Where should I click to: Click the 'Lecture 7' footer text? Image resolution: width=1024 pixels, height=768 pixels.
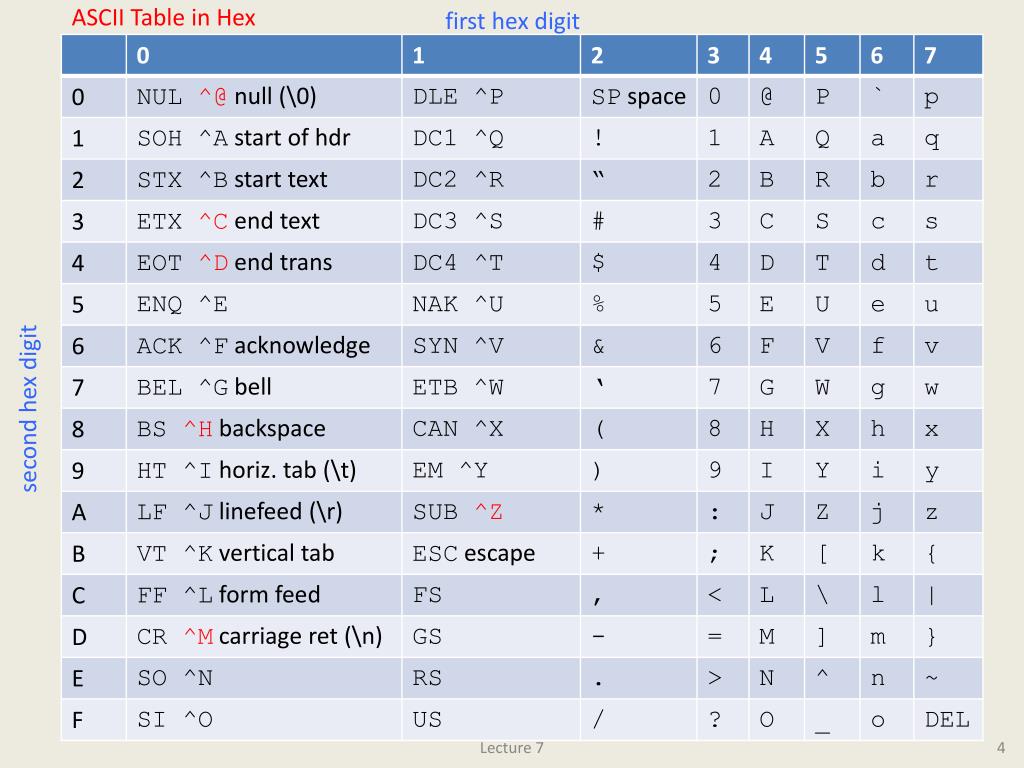point(511,748)
